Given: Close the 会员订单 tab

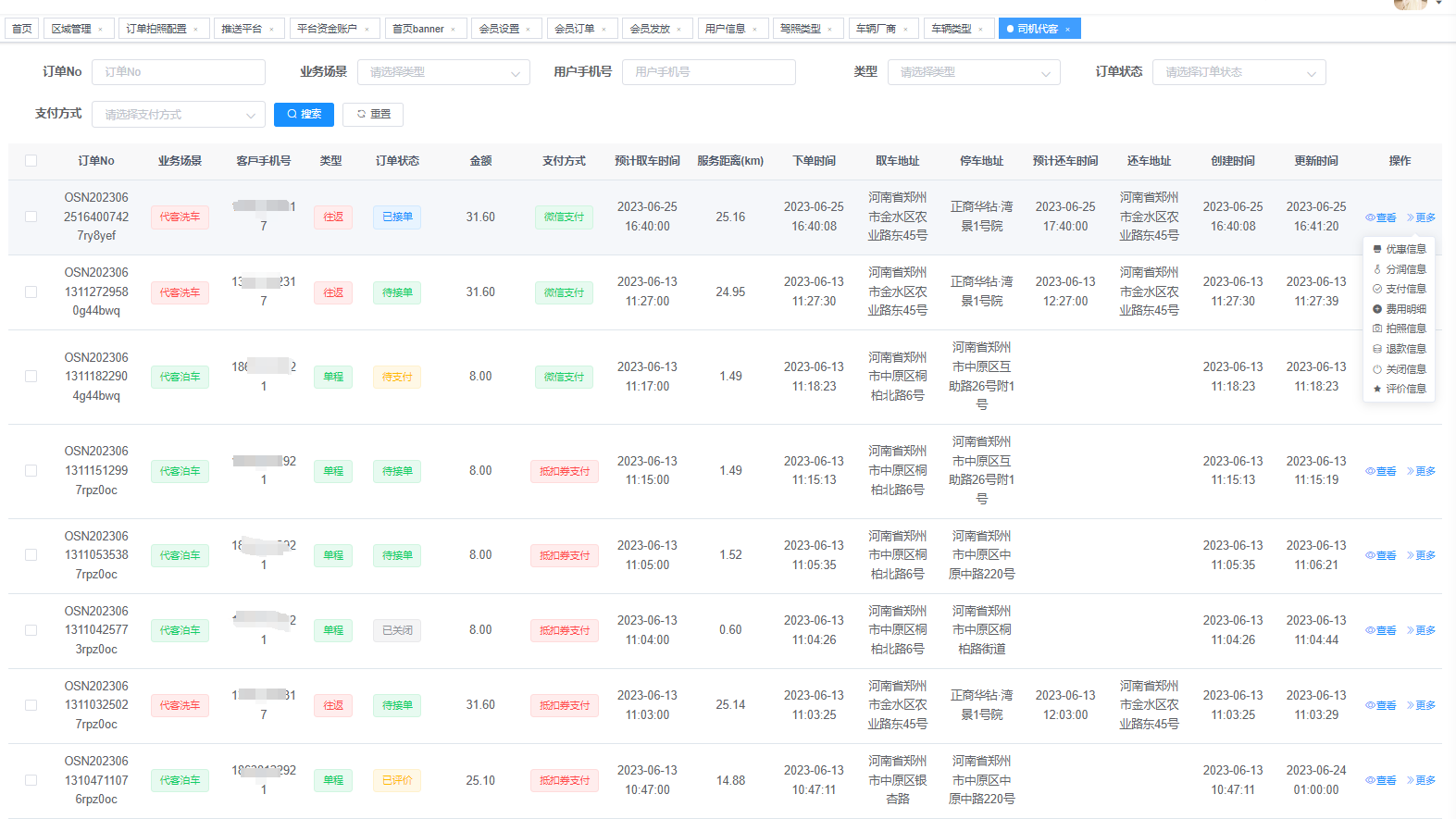Looking at the screenshot, I should coord(604,30).
